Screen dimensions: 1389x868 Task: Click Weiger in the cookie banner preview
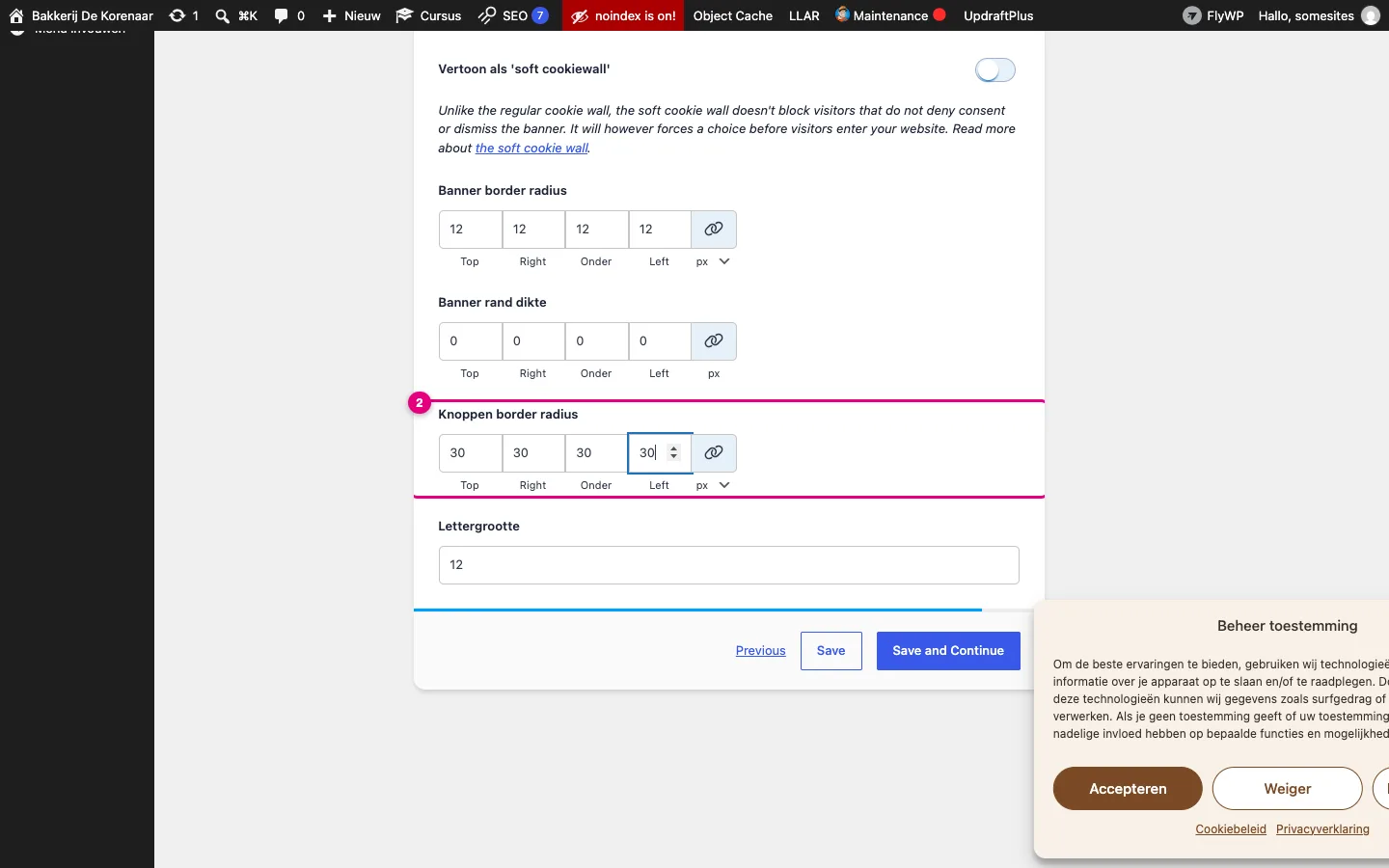[1288, 789]
